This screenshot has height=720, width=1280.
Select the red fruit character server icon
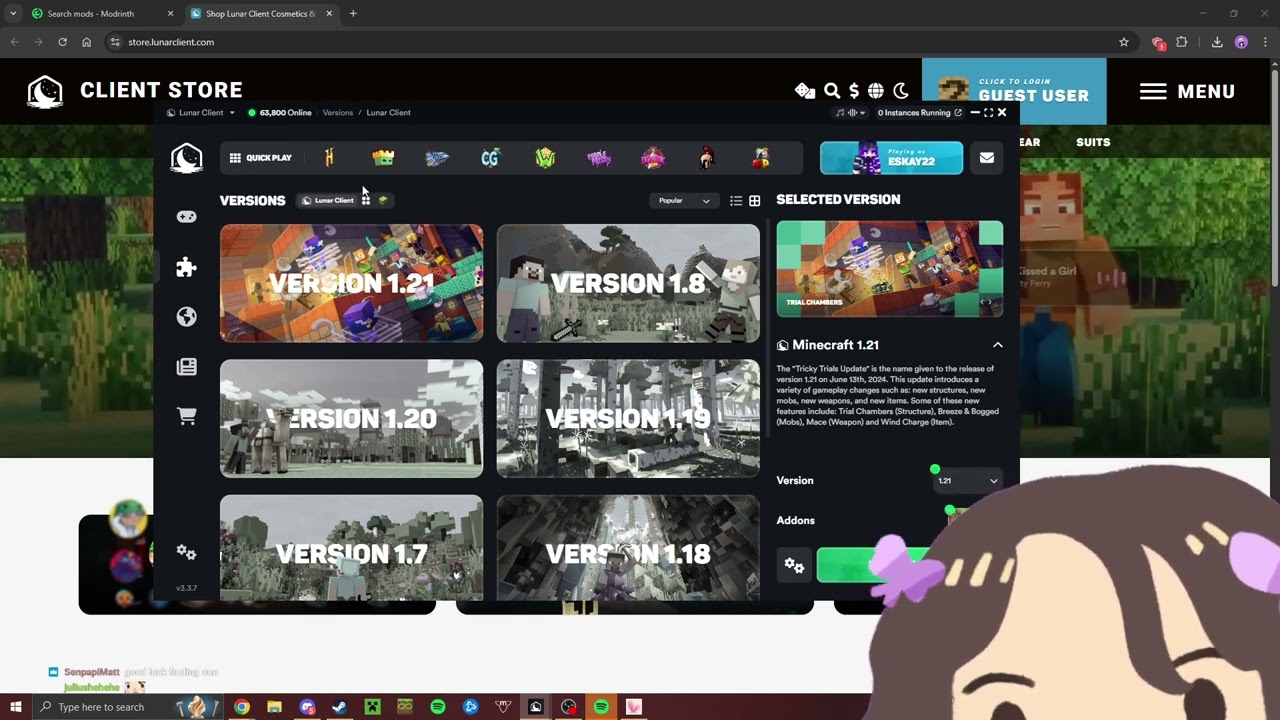tap(761, 158)
